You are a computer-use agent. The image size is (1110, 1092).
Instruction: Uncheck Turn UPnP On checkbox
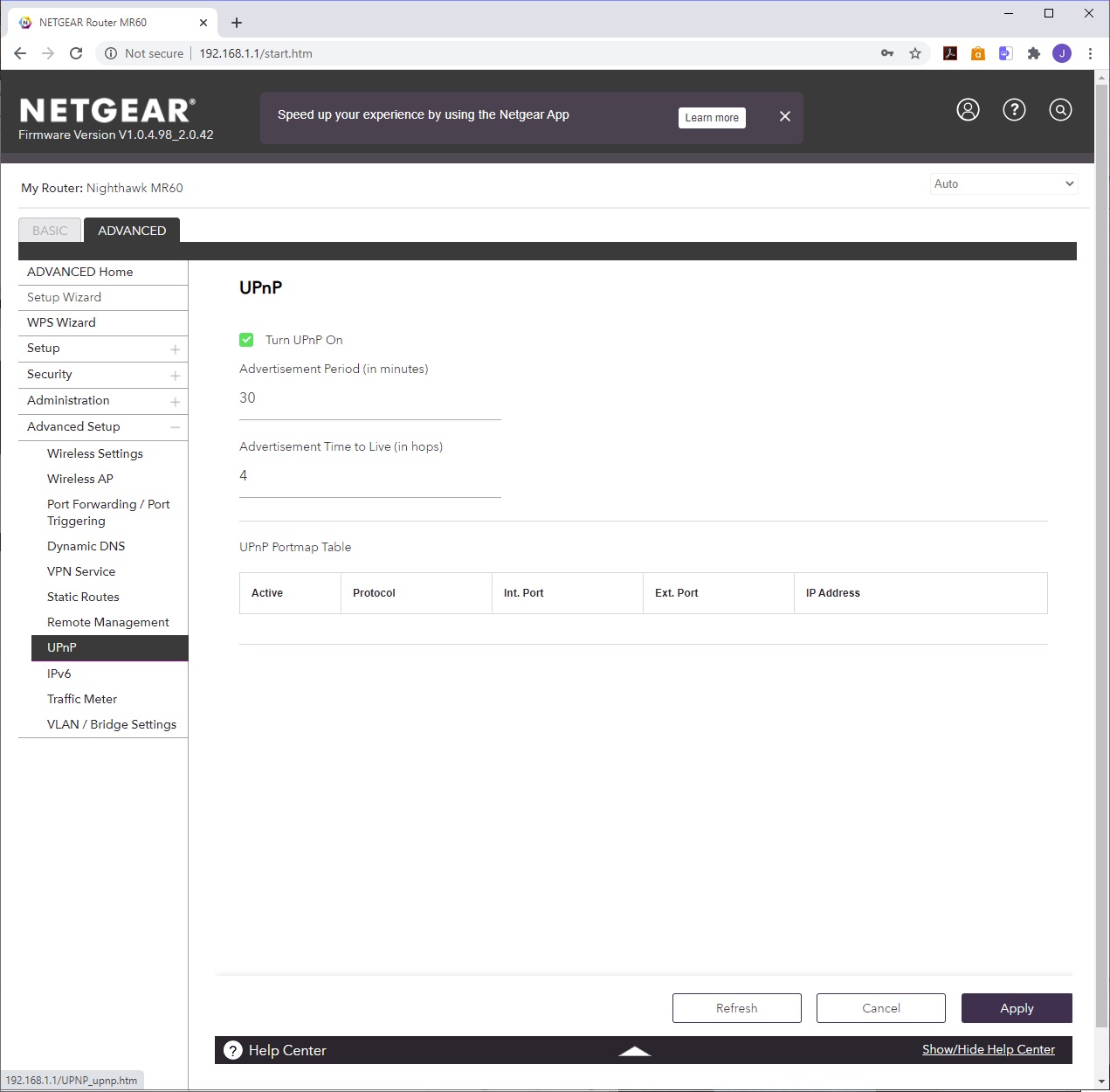point(246,340)
